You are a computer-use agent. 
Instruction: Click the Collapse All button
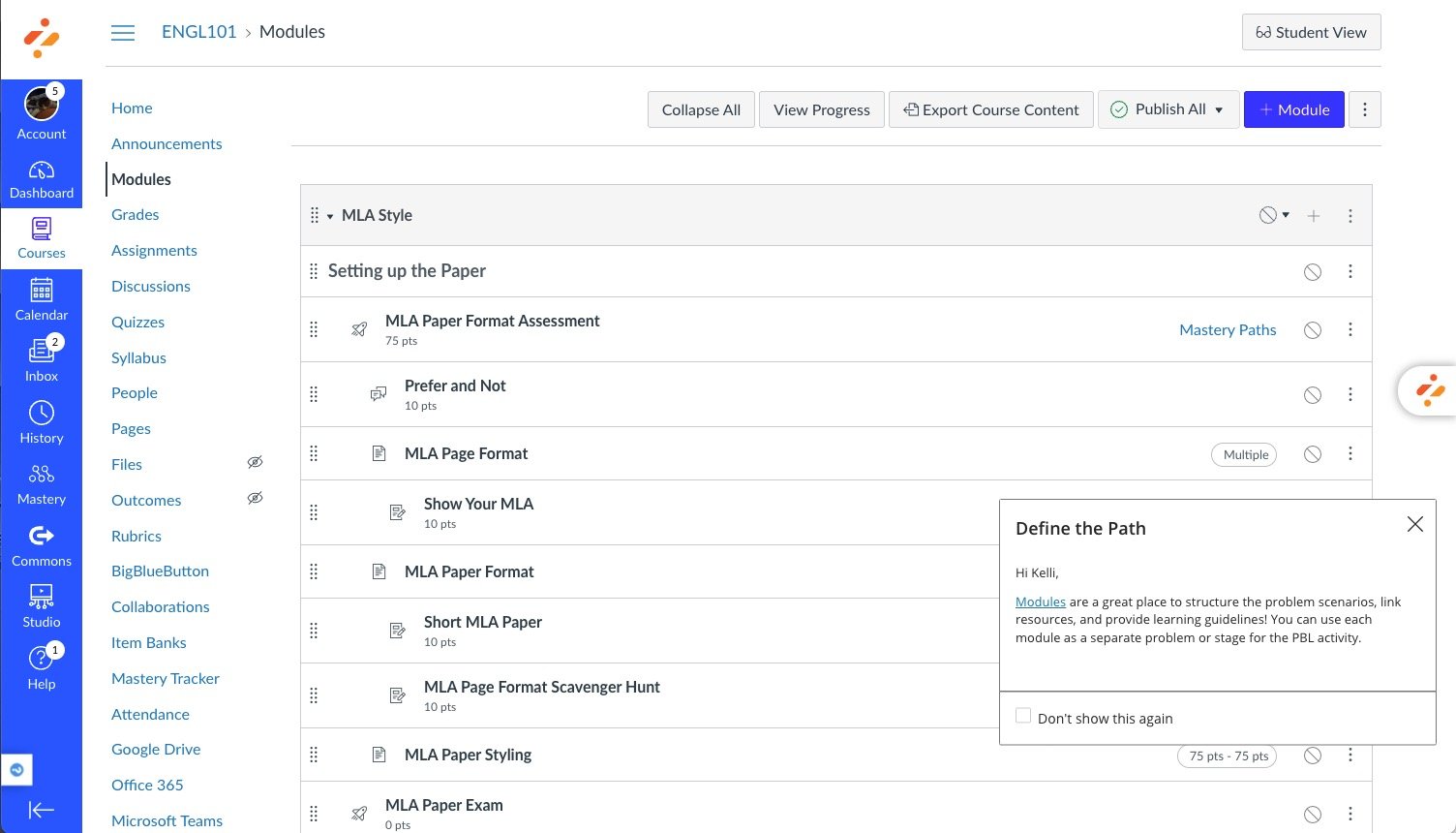coord(701,109)
